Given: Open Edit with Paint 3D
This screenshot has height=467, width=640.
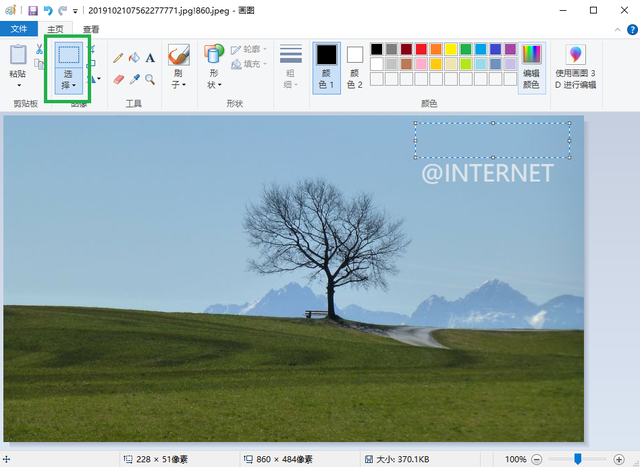Looking at the screenshot, I should pyautogui.click(x=576, y=68).
